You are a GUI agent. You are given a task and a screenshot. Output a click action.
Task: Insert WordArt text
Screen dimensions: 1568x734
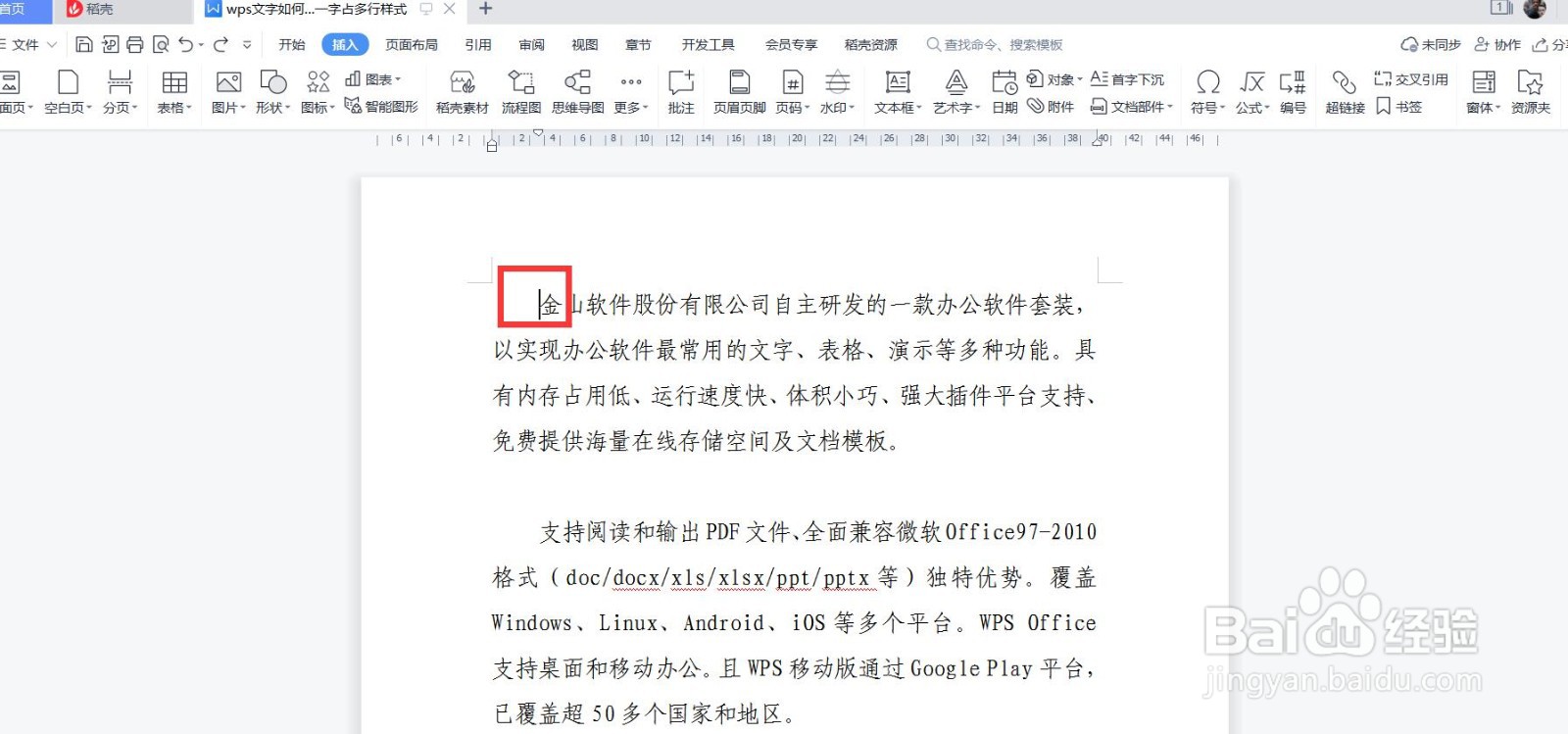pyautogui.click(x=956, y=92)
